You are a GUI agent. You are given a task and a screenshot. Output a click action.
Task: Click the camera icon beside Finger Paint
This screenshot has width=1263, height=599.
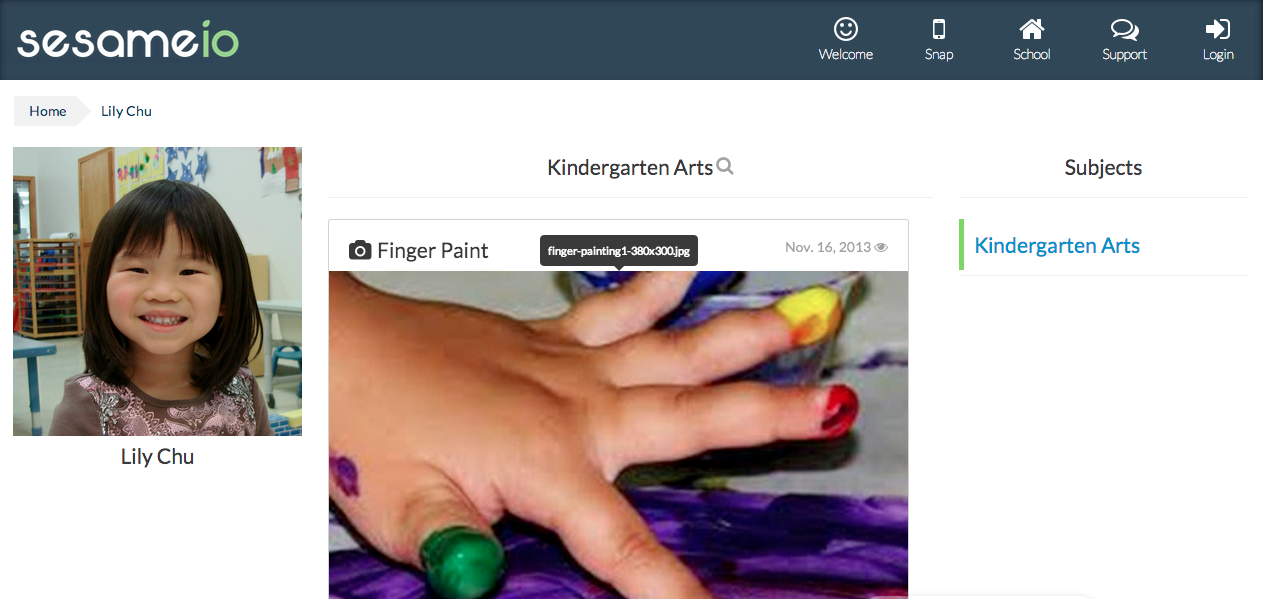click(x=360, y=250)
